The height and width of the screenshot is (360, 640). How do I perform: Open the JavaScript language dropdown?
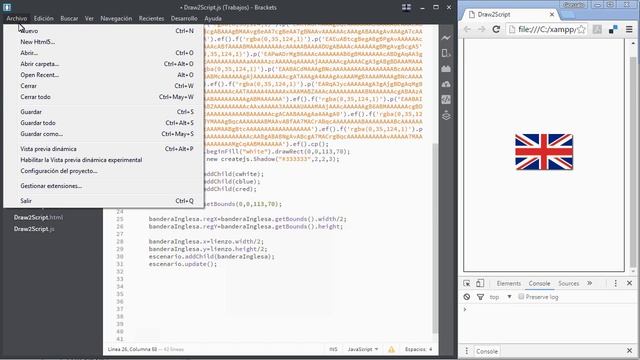click(362, 349)
